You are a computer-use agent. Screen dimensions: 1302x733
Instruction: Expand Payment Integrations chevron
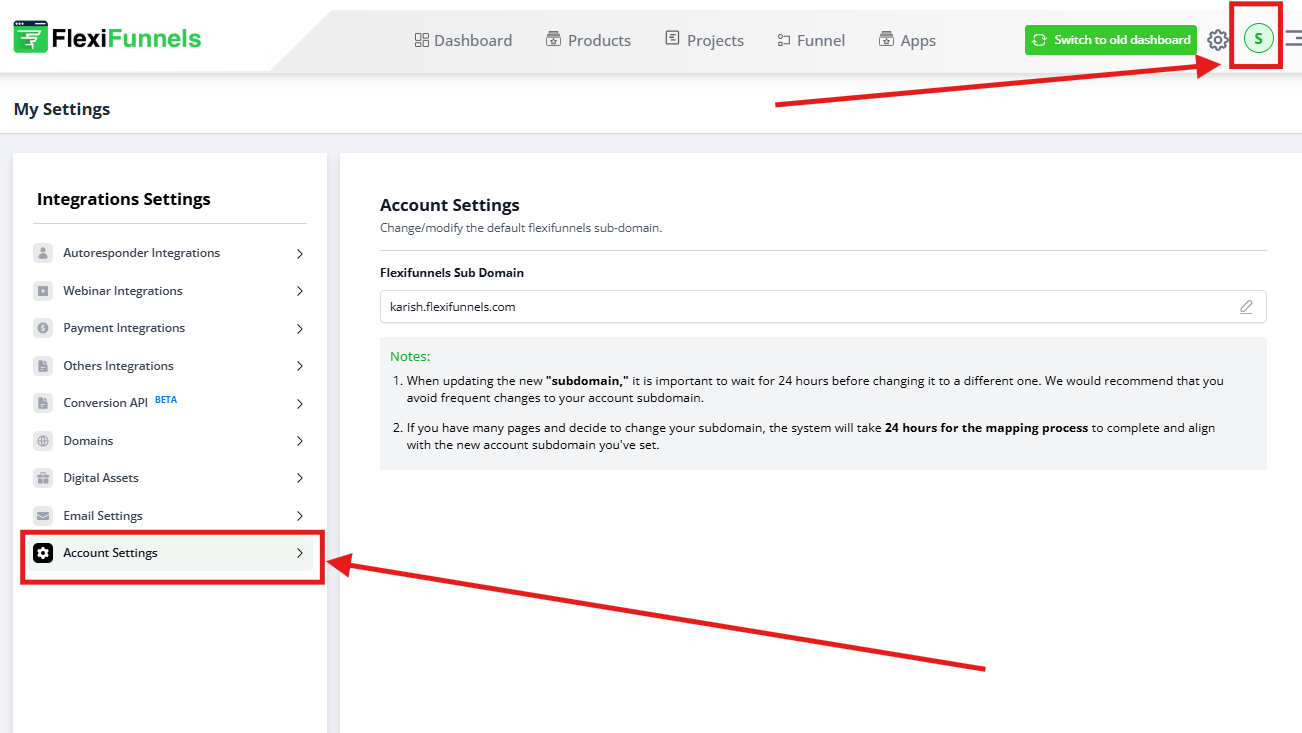coord(299,329)
